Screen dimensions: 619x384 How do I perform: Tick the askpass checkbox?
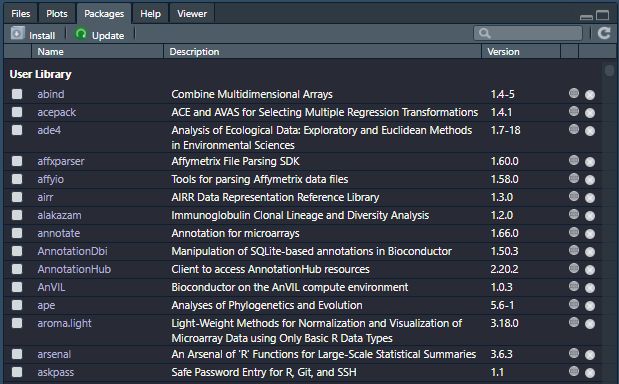point(17,372)
